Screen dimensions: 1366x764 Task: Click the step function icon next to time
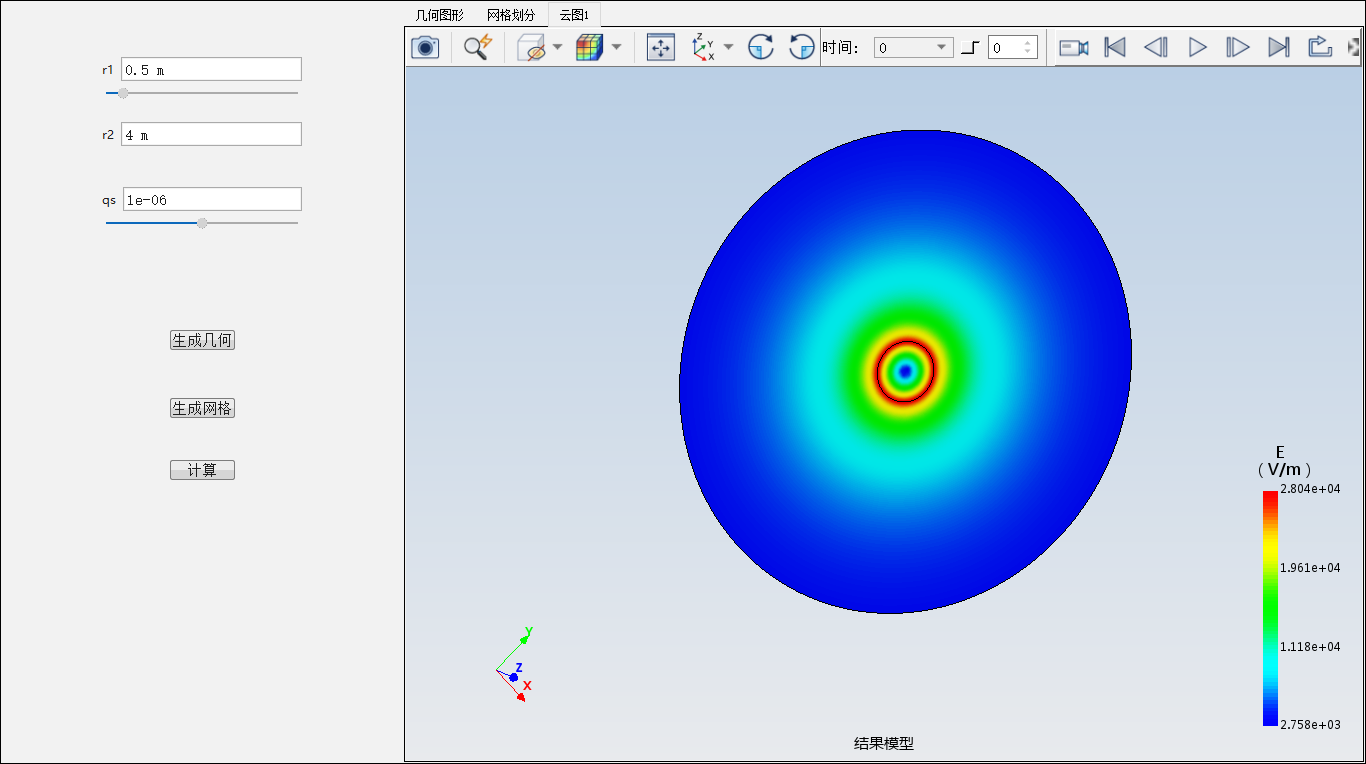pyautogui.click(x=970, y=47)
